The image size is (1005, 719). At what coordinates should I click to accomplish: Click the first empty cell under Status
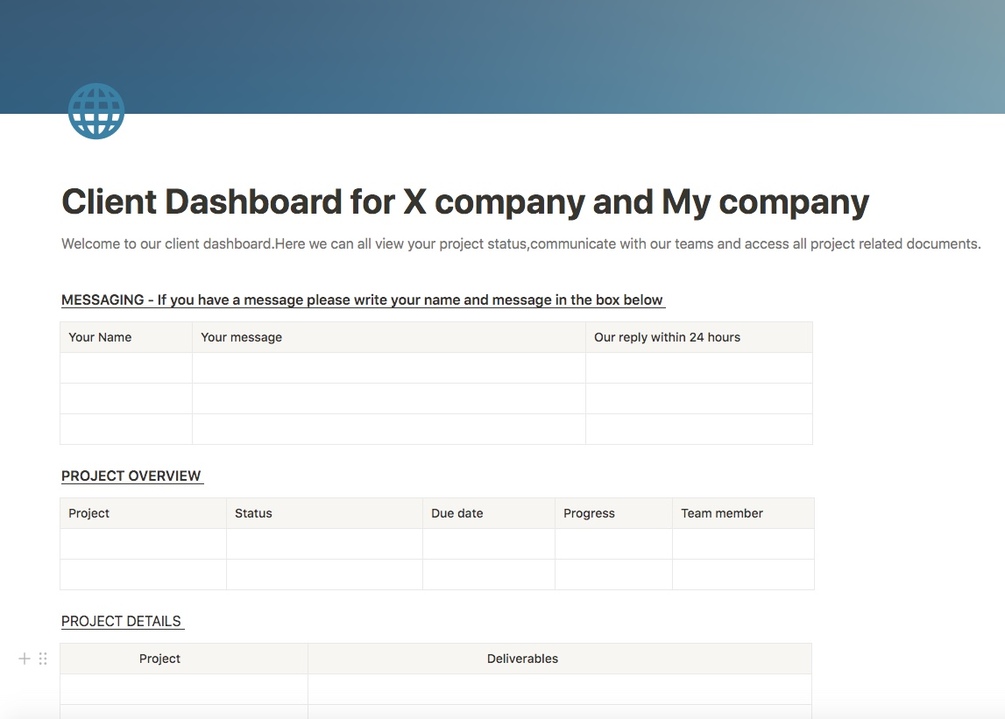pos(324,544)
